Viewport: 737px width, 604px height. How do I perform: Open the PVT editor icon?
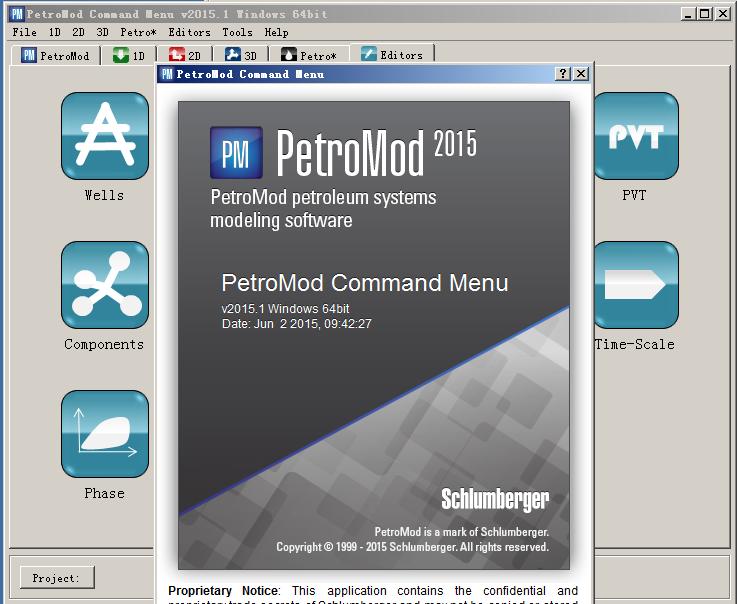636,136
